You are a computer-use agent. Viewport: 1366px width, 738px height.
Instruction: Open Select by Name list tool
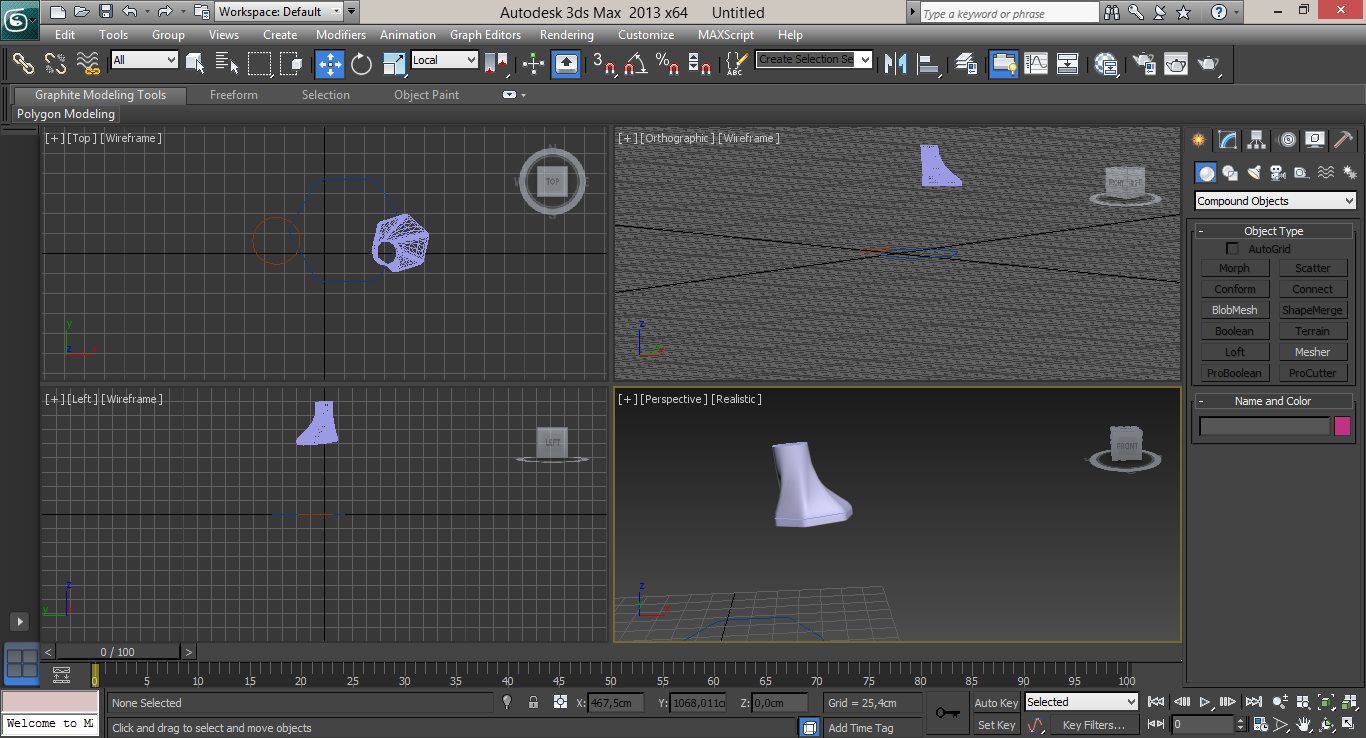click(227, 63)
